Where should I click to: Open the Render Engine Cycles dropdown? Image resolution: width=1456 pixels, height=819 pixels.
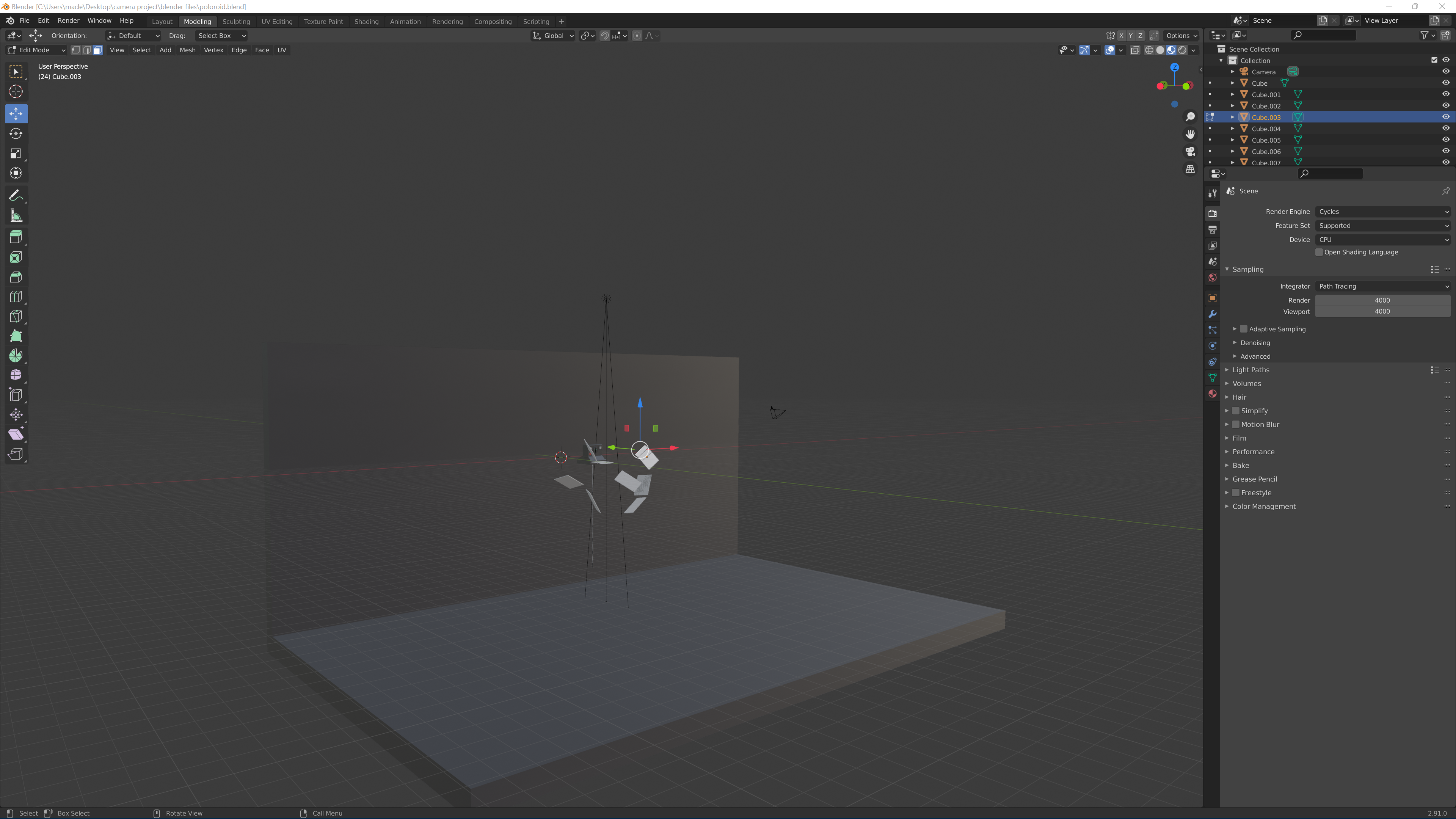1382,212
